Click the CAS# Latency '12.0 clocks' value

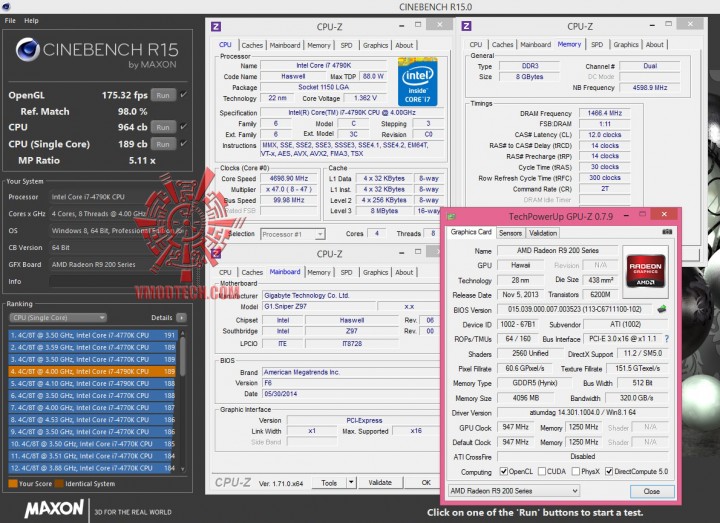[604, 135]
